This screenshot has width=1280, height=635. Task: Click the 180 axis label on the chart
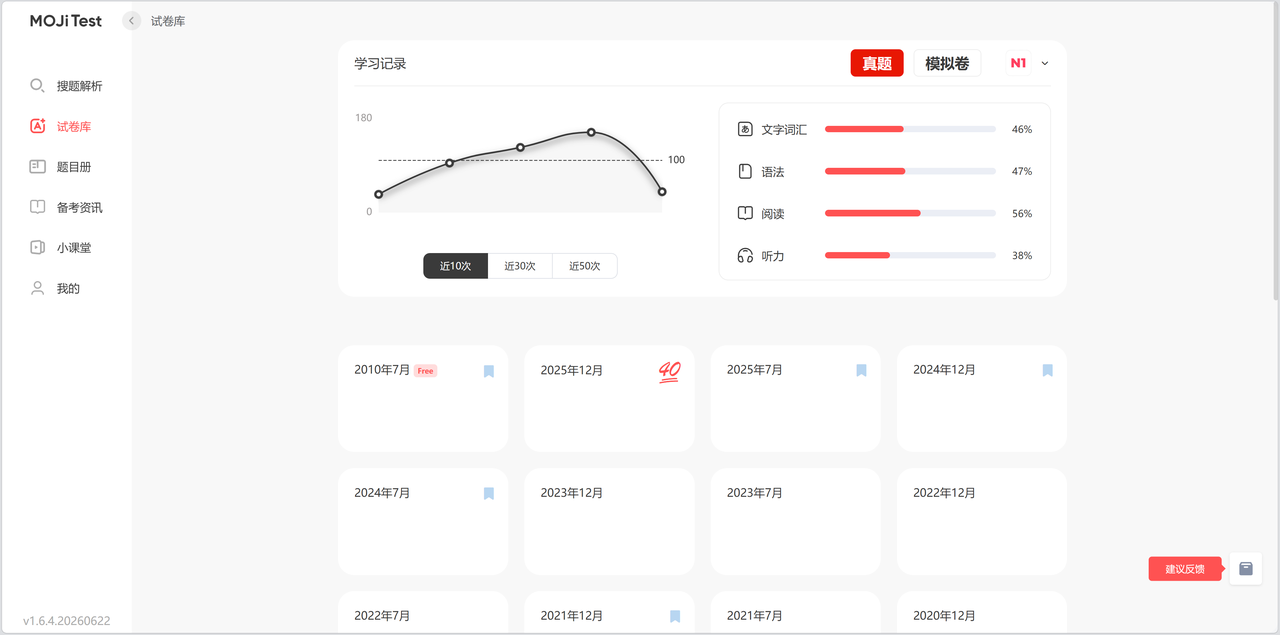pyautogui.click(x=363, y=118)
